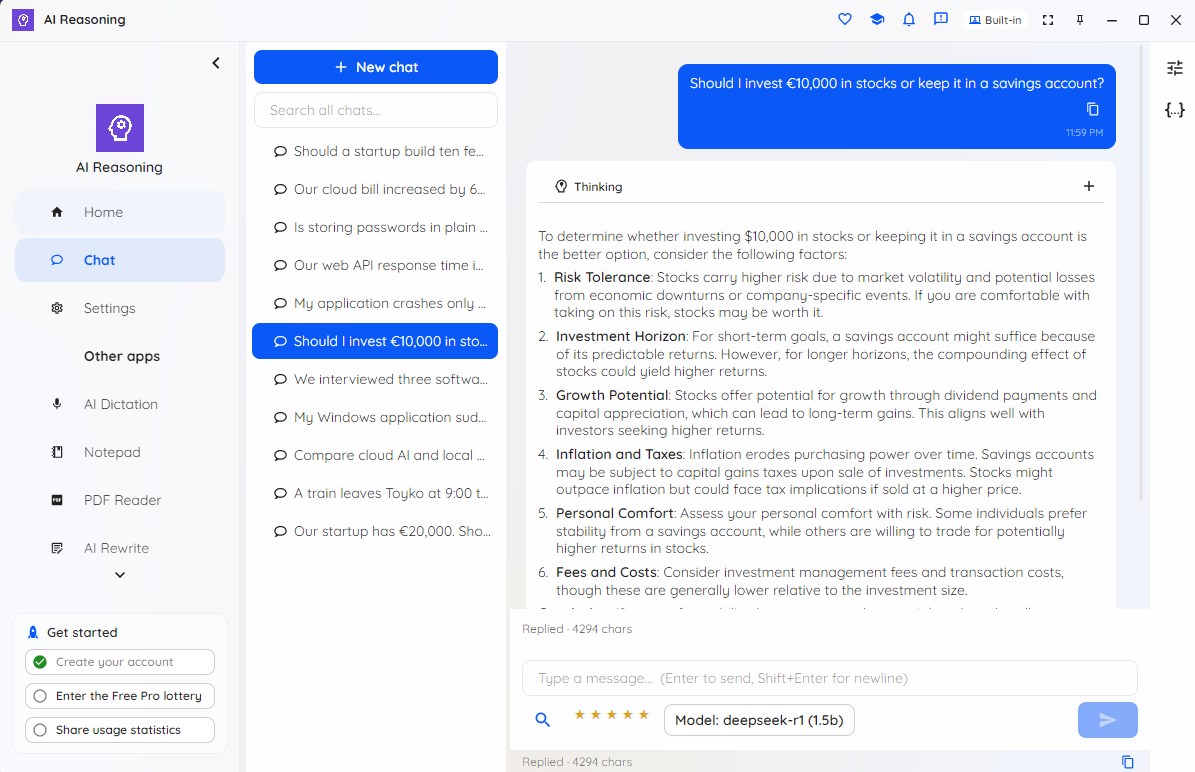Open the feedback message icon
1195x772 pixels.
pyautogui.click(x=941, y=20)
